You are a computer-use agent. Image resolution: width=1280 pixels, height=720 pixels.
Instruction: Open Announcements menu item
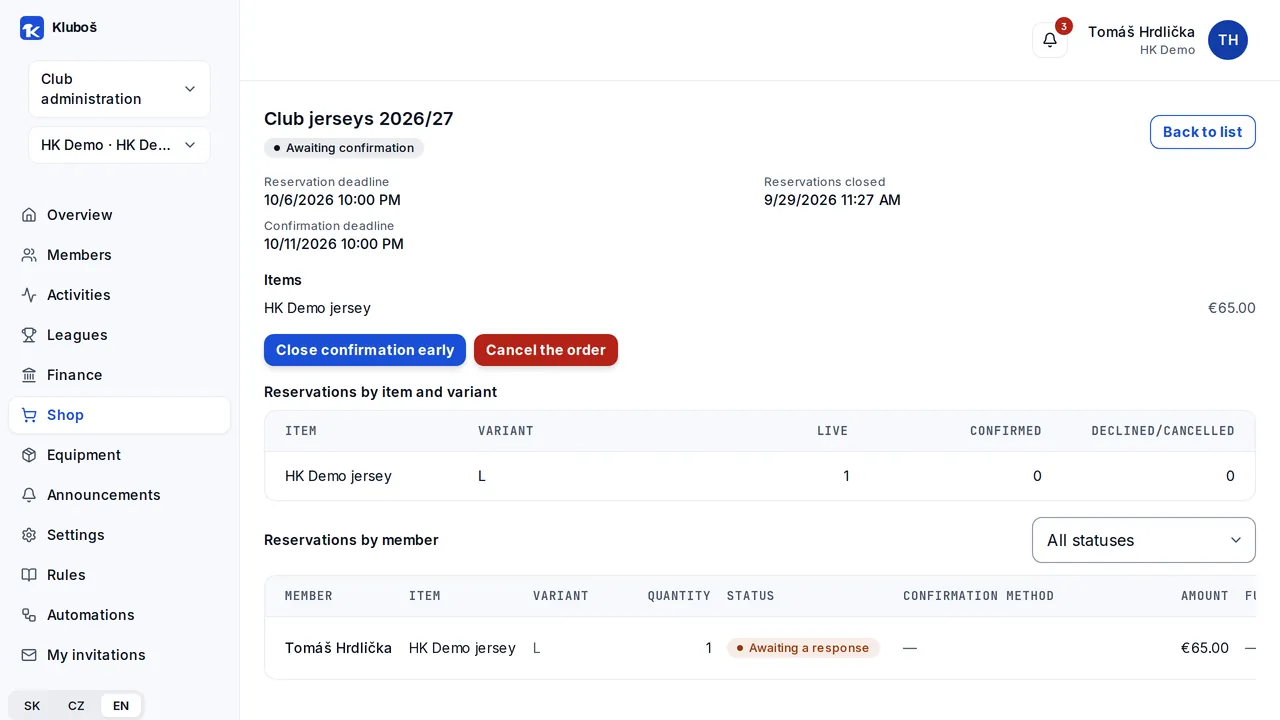click(x=119, y=495)
